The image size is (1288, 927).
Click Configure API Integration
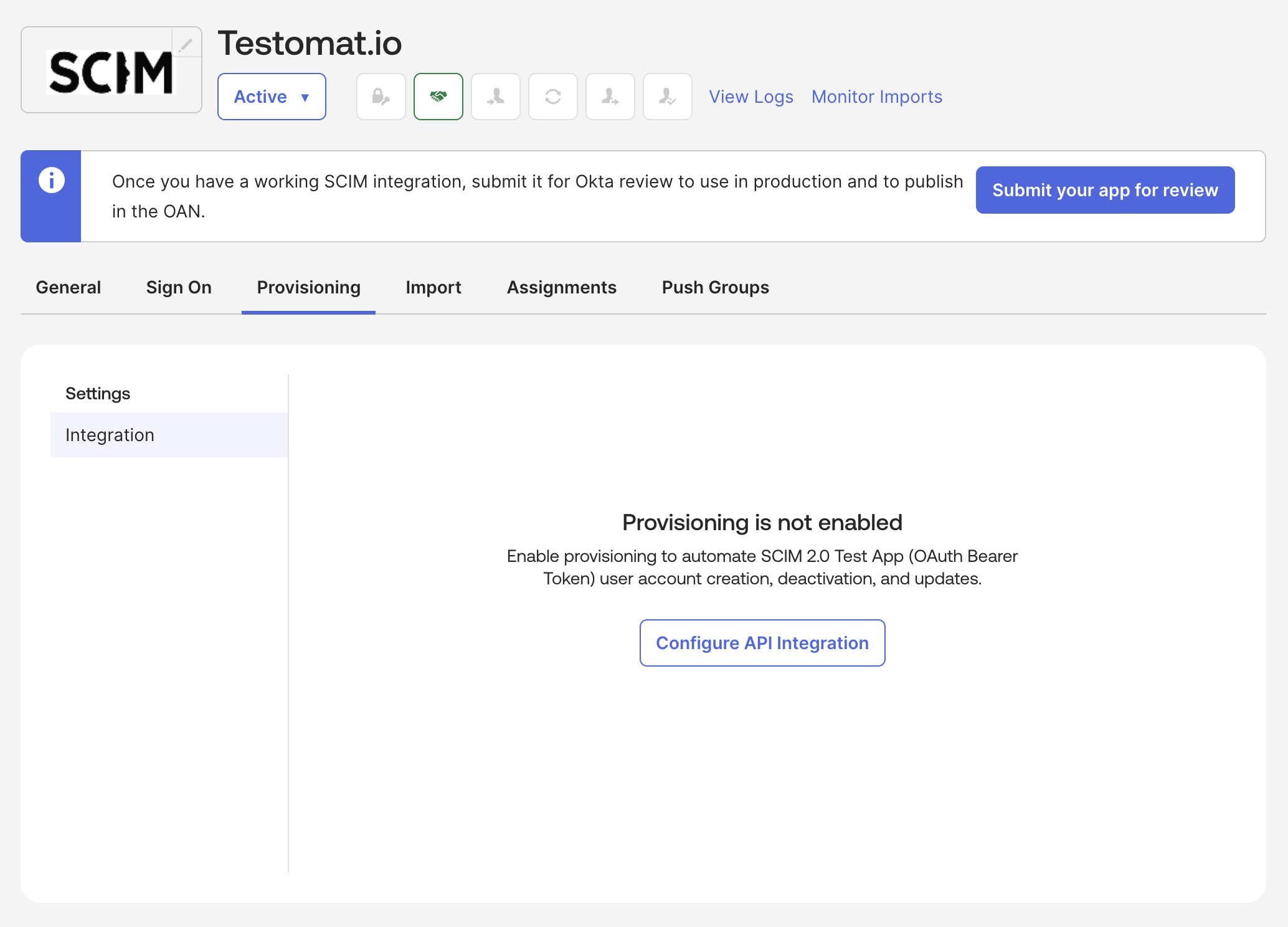tap(762, 643)
